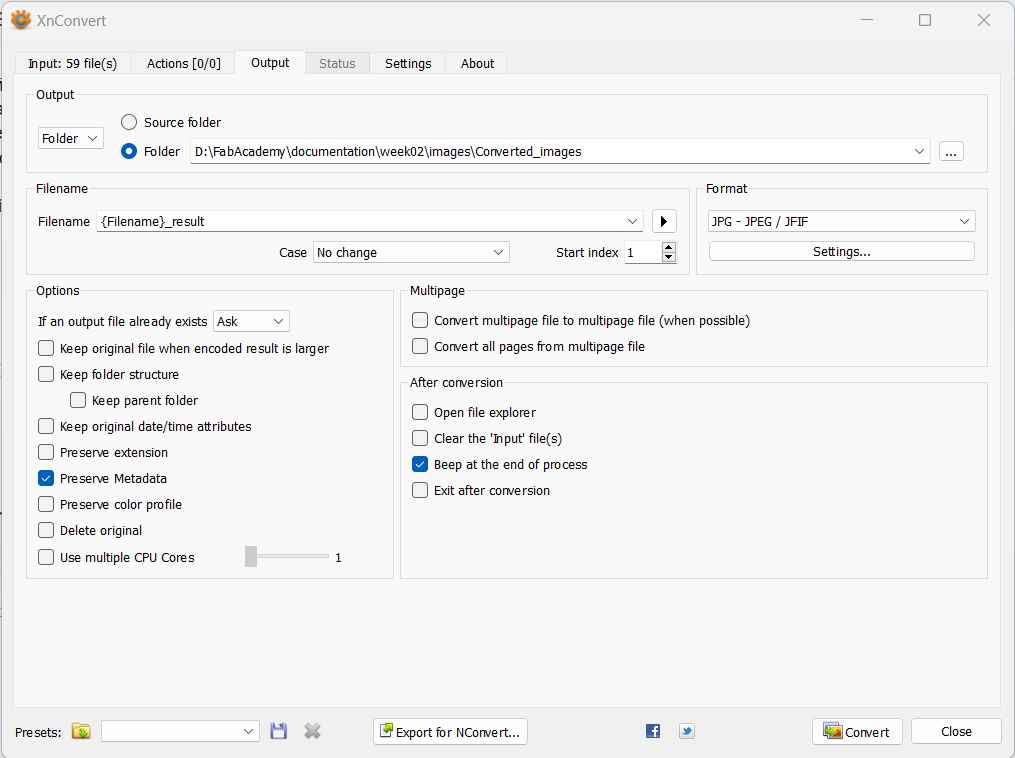
Task: Enable Convert multipage file to multipage file
Action: [420, 320]
